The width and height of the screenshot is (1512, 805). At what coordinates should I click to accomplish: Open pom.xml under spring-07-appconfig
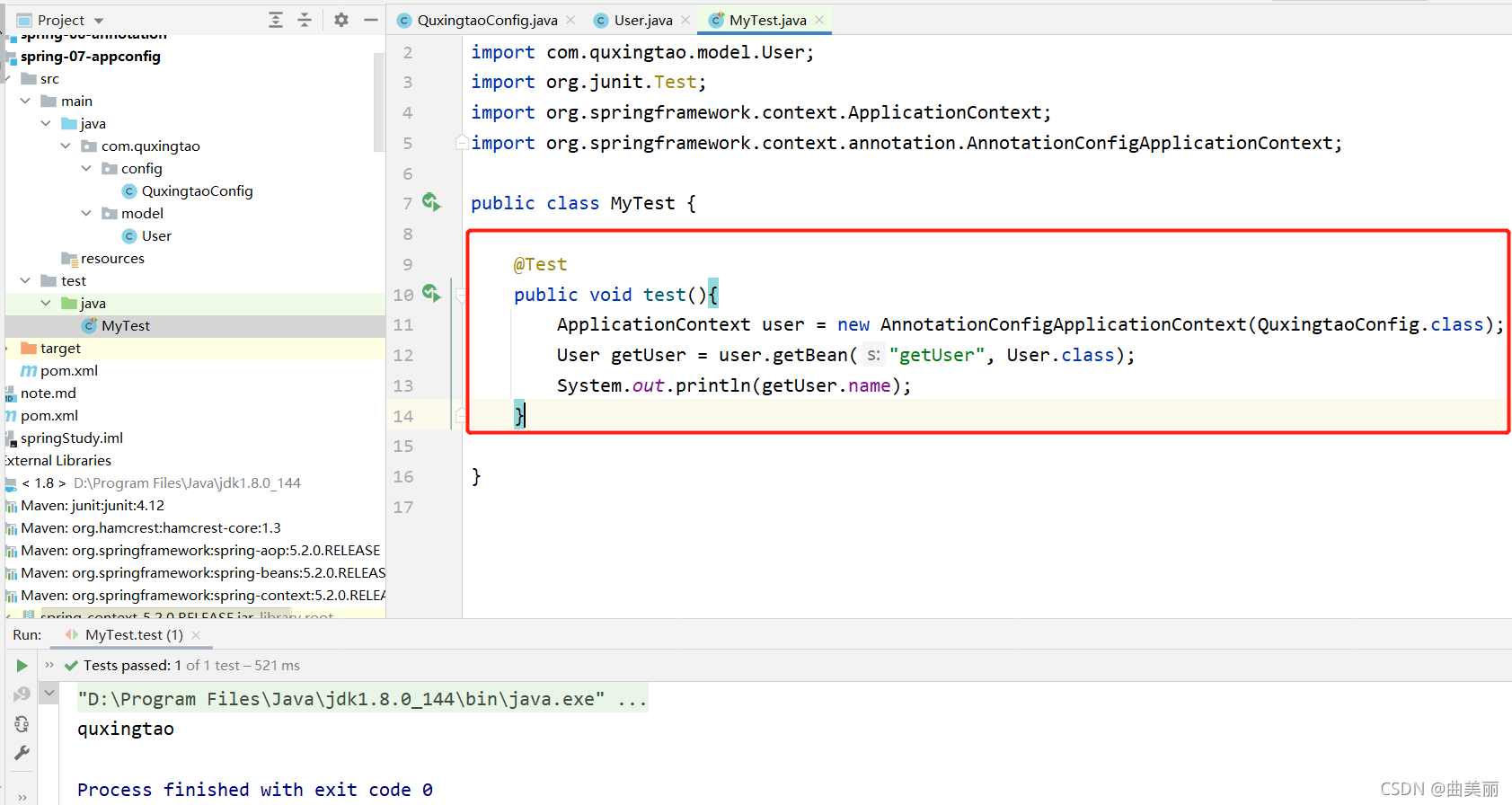click(x=68, y=370)
